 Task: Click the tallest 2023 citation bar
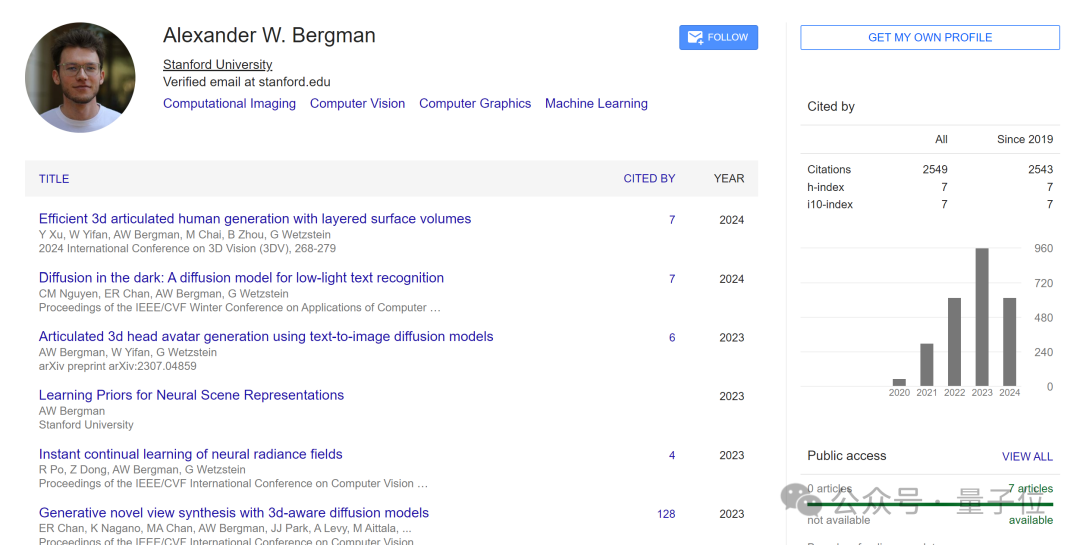982,317
